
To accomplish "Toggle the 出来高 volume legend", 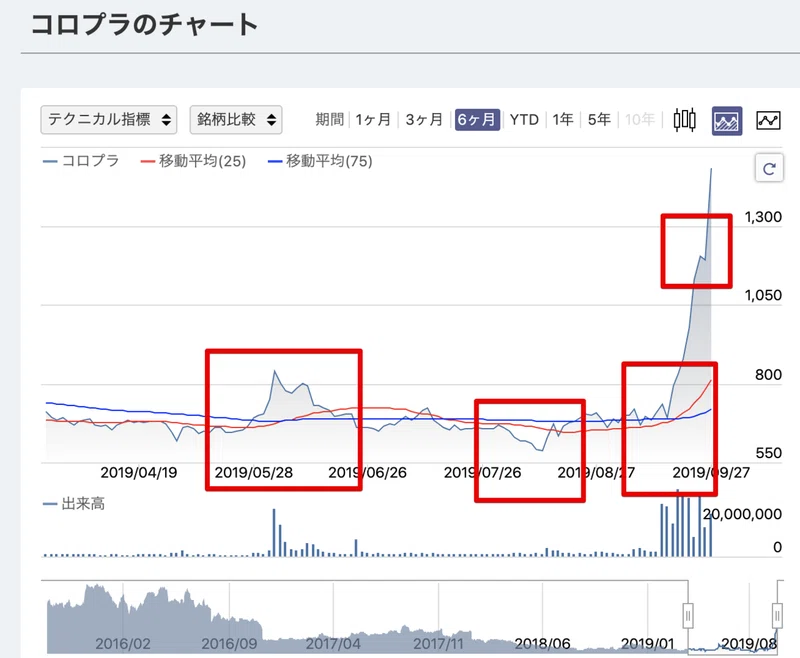I will [74, 504].
